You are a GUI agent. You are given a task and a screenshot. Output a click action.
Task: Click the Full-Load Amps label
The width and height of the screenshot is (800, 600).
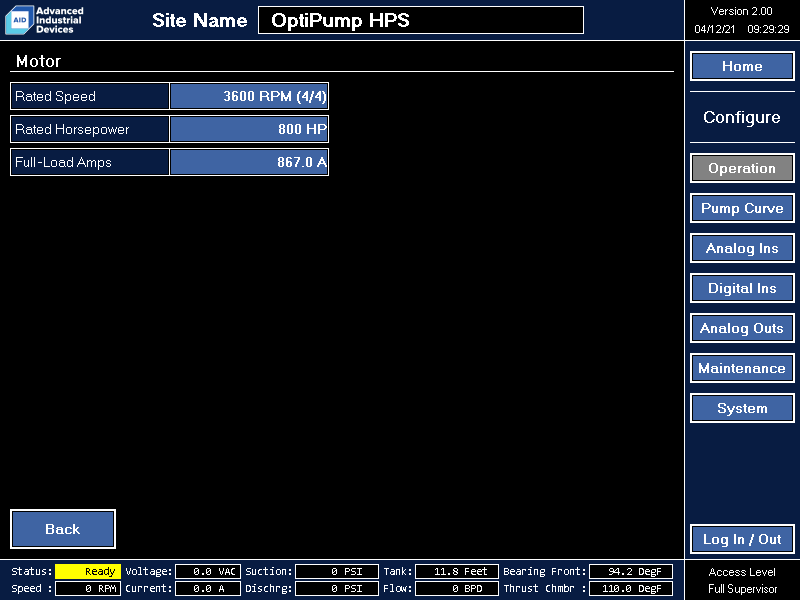tap(63, 162)
